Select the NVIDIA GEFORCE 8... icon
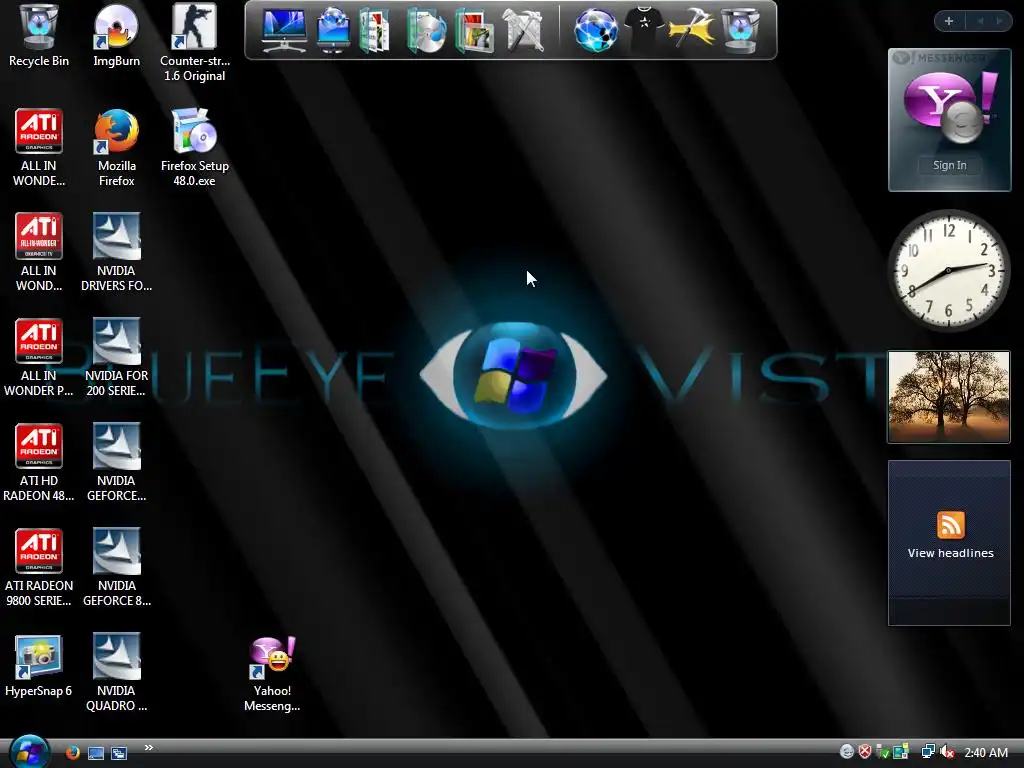This screenshot has width=1024, height=768. (x=116, y=568)
